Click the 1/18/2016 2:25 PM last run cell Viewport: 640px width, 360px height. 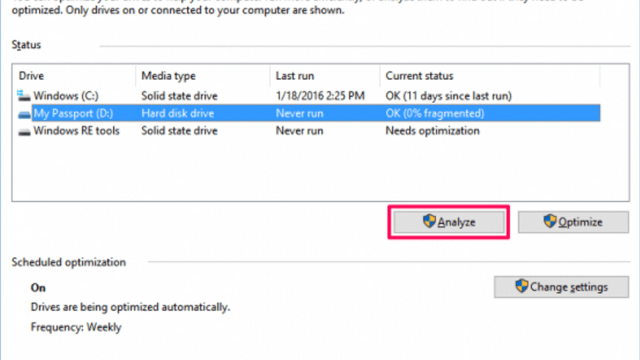pyautogui.click(x=320, y=96)
